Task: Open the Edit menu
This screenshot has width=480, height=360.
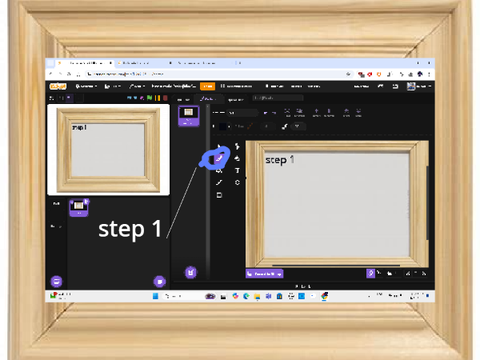Action: click(x=137, y=86)
